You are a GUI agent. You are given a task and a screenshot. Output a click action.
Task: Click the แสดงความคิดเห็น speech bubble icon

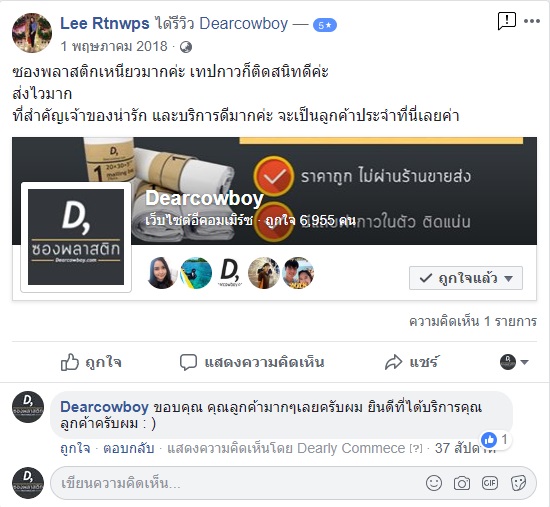click(x=188, y=362)
